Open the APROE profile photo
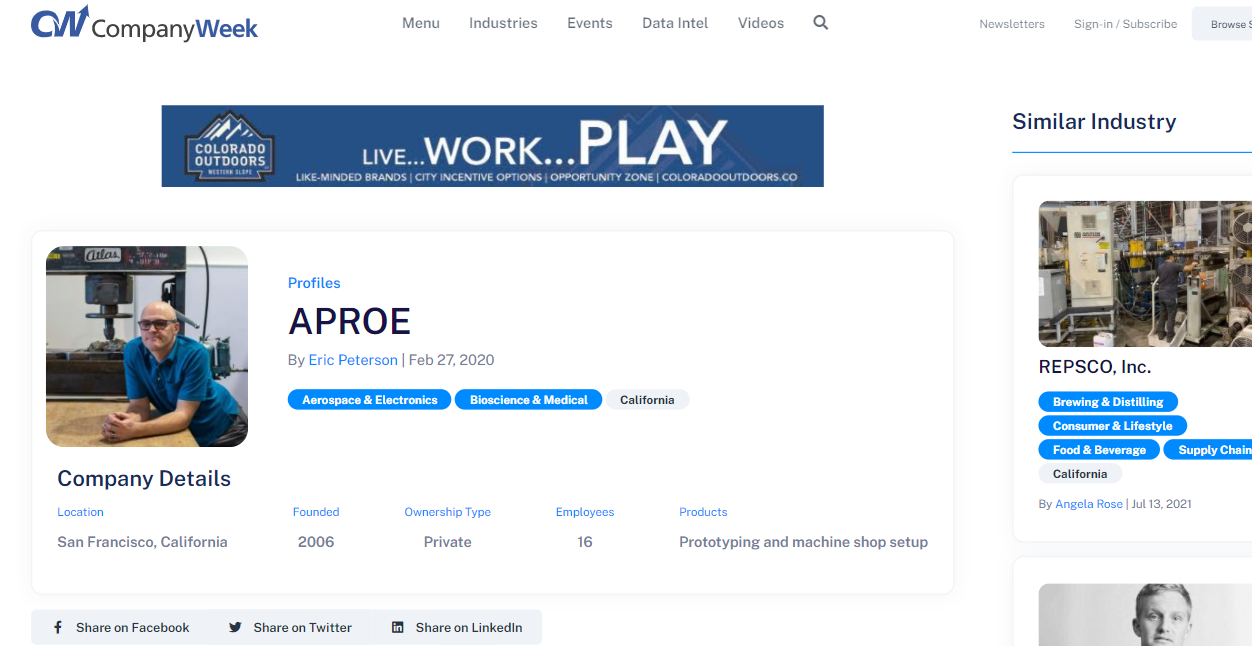Image resolution: width=1252 pixels, height=646 pixels. pyautogui.click(x=147, y=346)
